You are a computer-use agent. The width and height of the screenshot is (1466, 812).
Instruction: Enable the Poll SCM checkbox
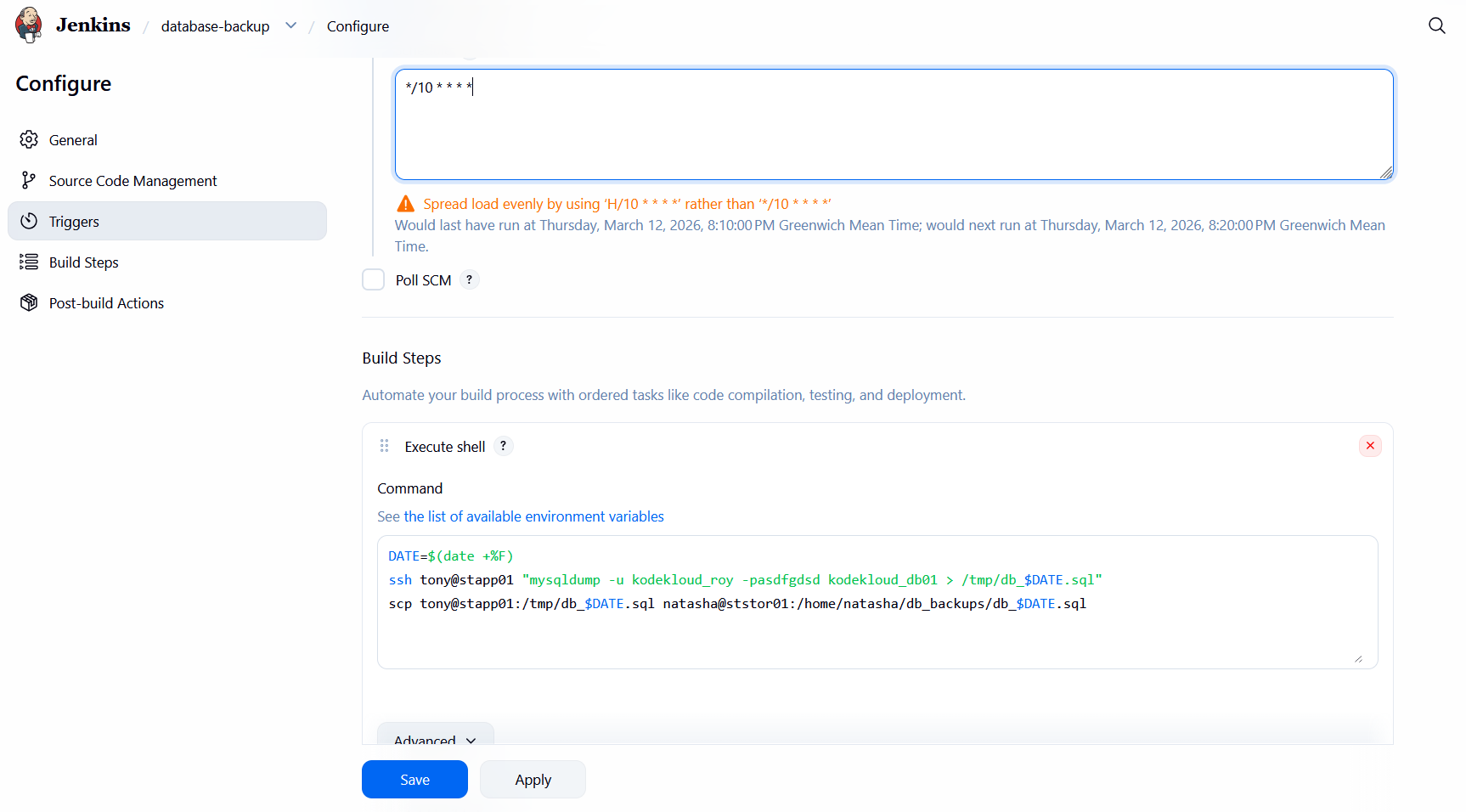click(x=373, y=279)
